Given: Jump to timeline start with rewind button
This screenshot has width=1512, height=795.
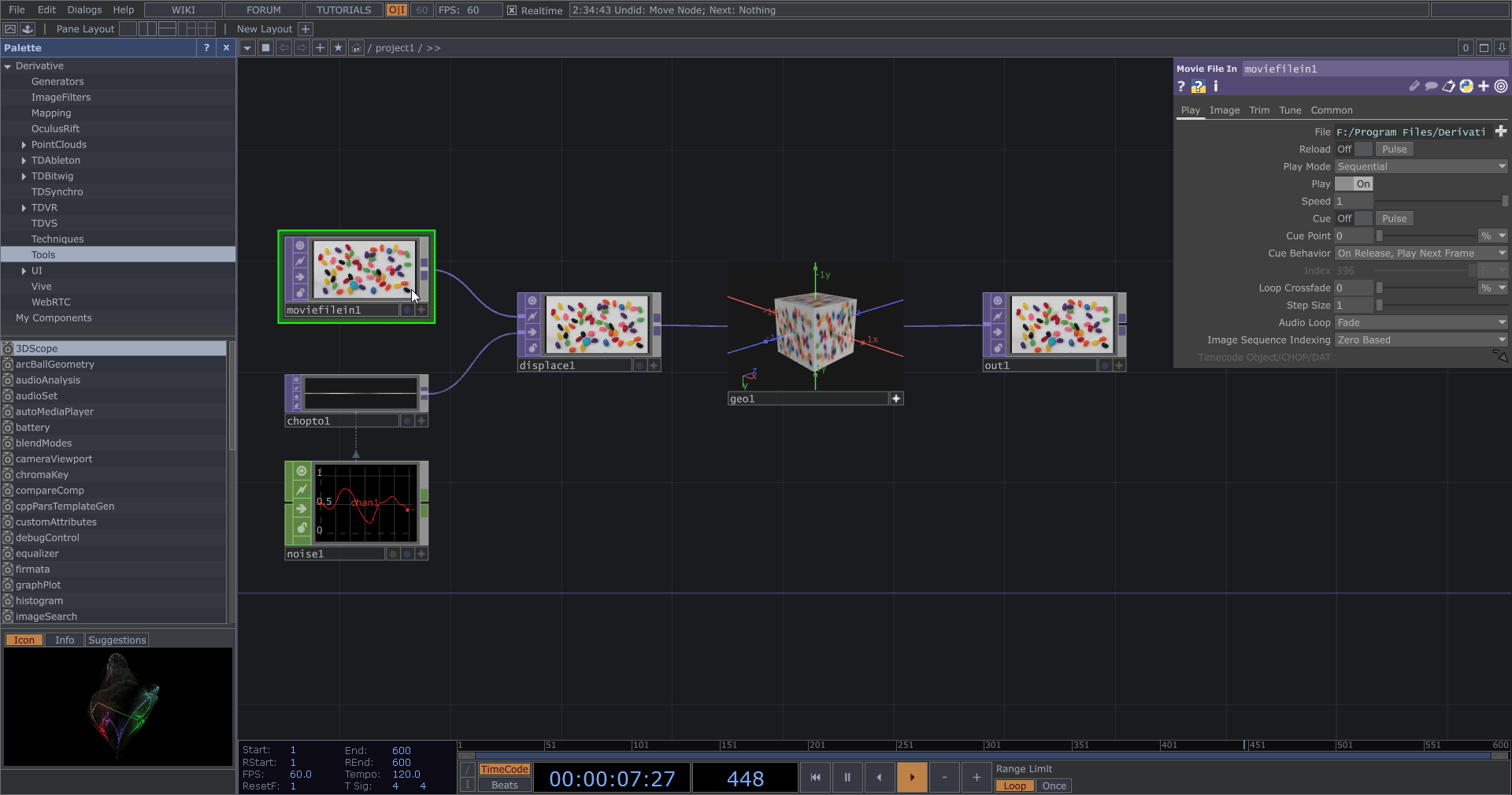Looking at the screenshot, I should click(x=815, y=778).
